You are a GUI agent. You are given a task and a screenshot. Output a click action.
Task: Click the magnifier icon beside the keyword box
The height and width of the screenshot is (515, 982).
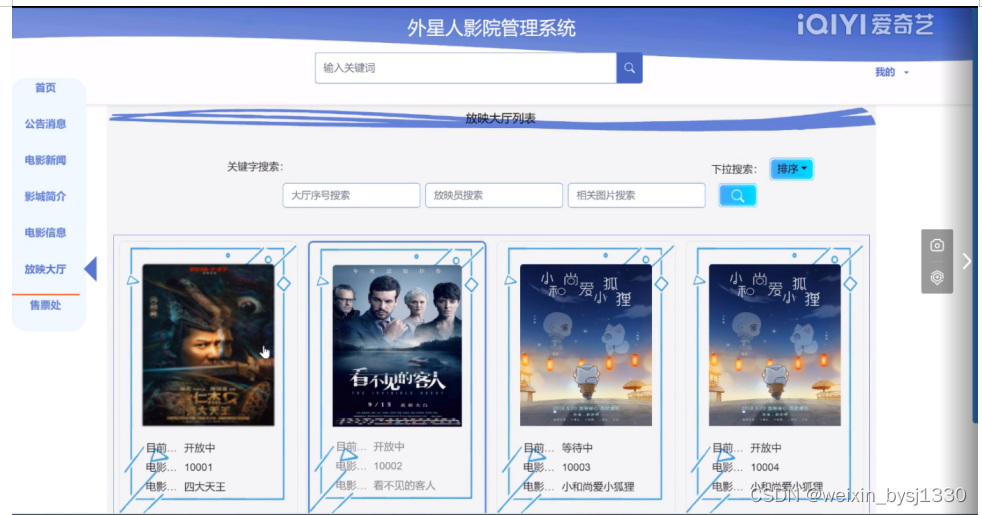pos(629,68)
